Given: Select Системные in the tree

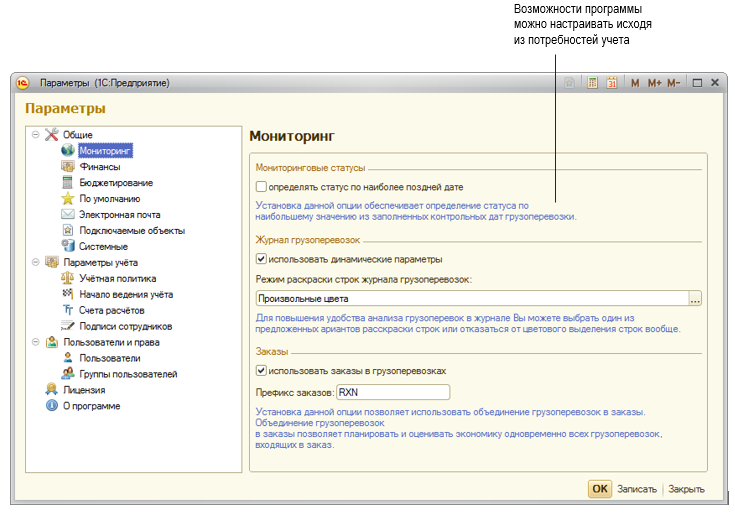Looking at the screenshot, I should click(x=103, y=247).
